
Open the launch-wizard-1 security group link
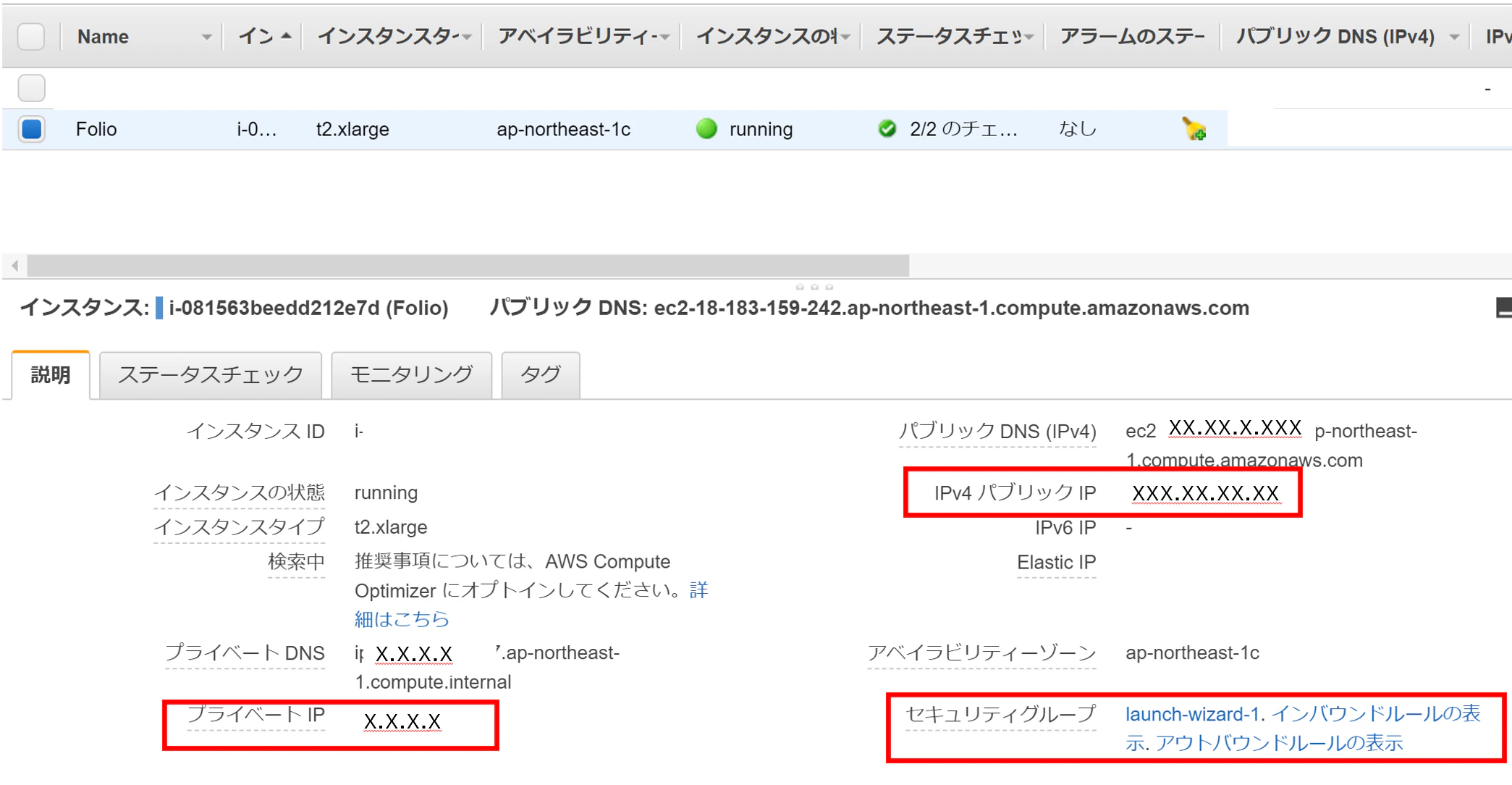click(x=1192, y=714)
